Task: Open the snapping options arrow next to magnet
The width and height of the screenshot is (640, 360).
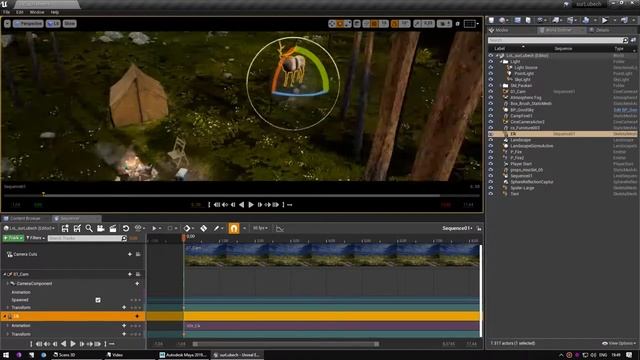Action: [244, 229]
